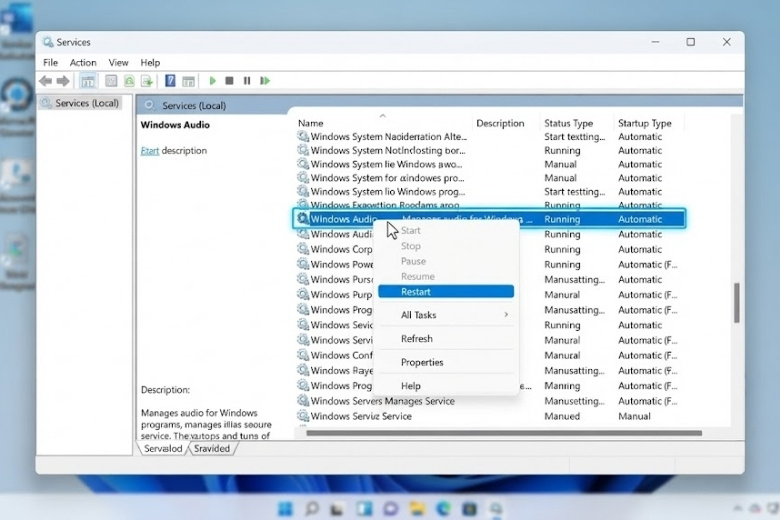The width and height of the screenshot is (780, 520).
Task: Click the Refresh toolbar icon
Action: 129,81
